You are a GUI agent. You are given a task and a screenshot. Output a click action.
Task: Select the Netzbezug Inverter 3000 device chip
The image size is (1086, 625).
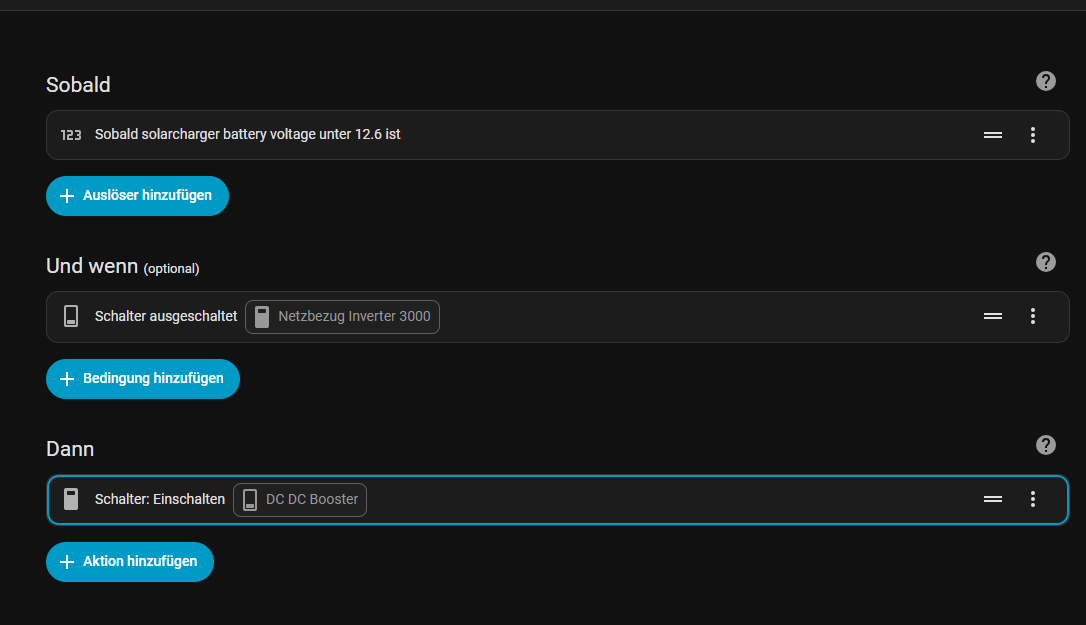[x=342, y=317]
